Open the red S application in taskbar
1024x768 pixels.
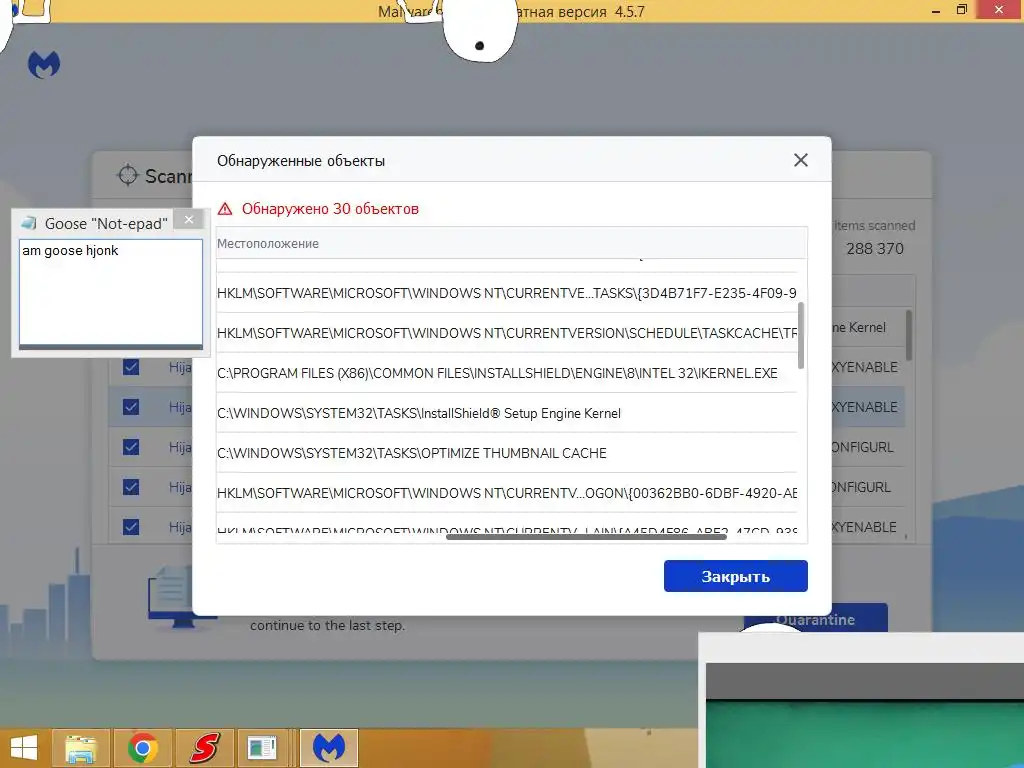click(204, 748)
